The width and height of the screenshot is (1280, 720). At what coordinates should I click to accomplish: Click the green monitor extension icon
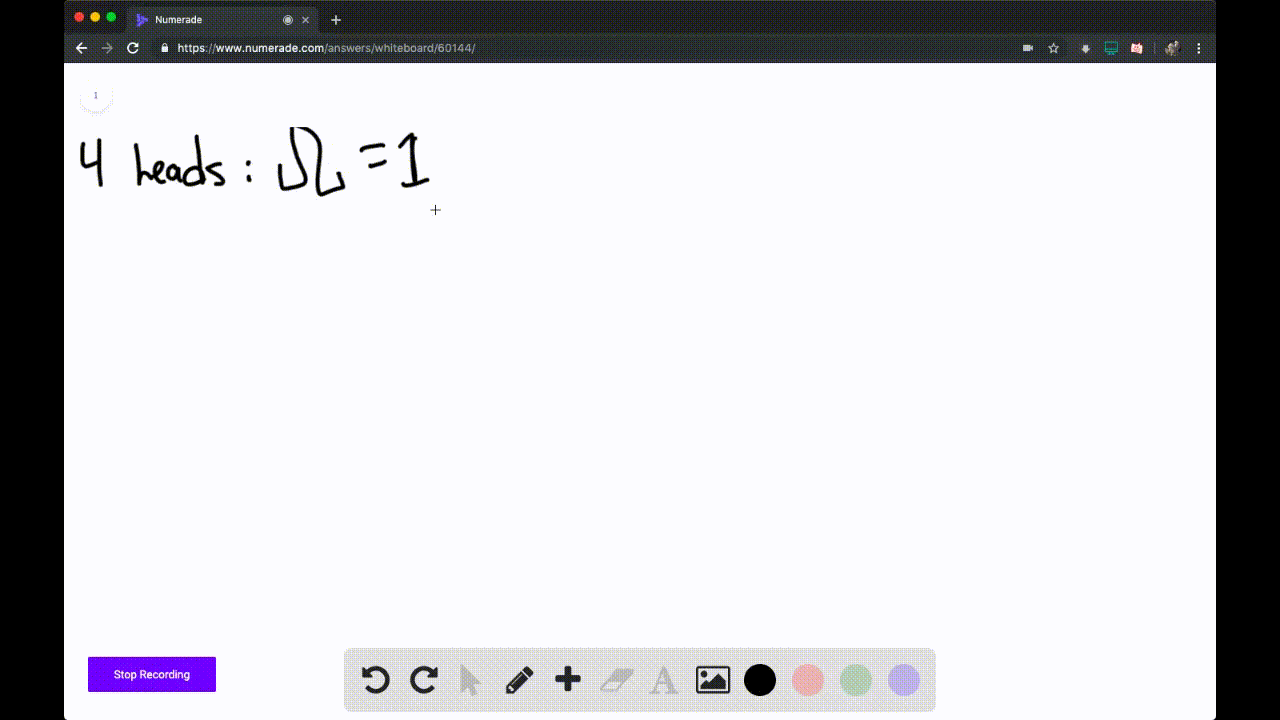coord(1111,48)
